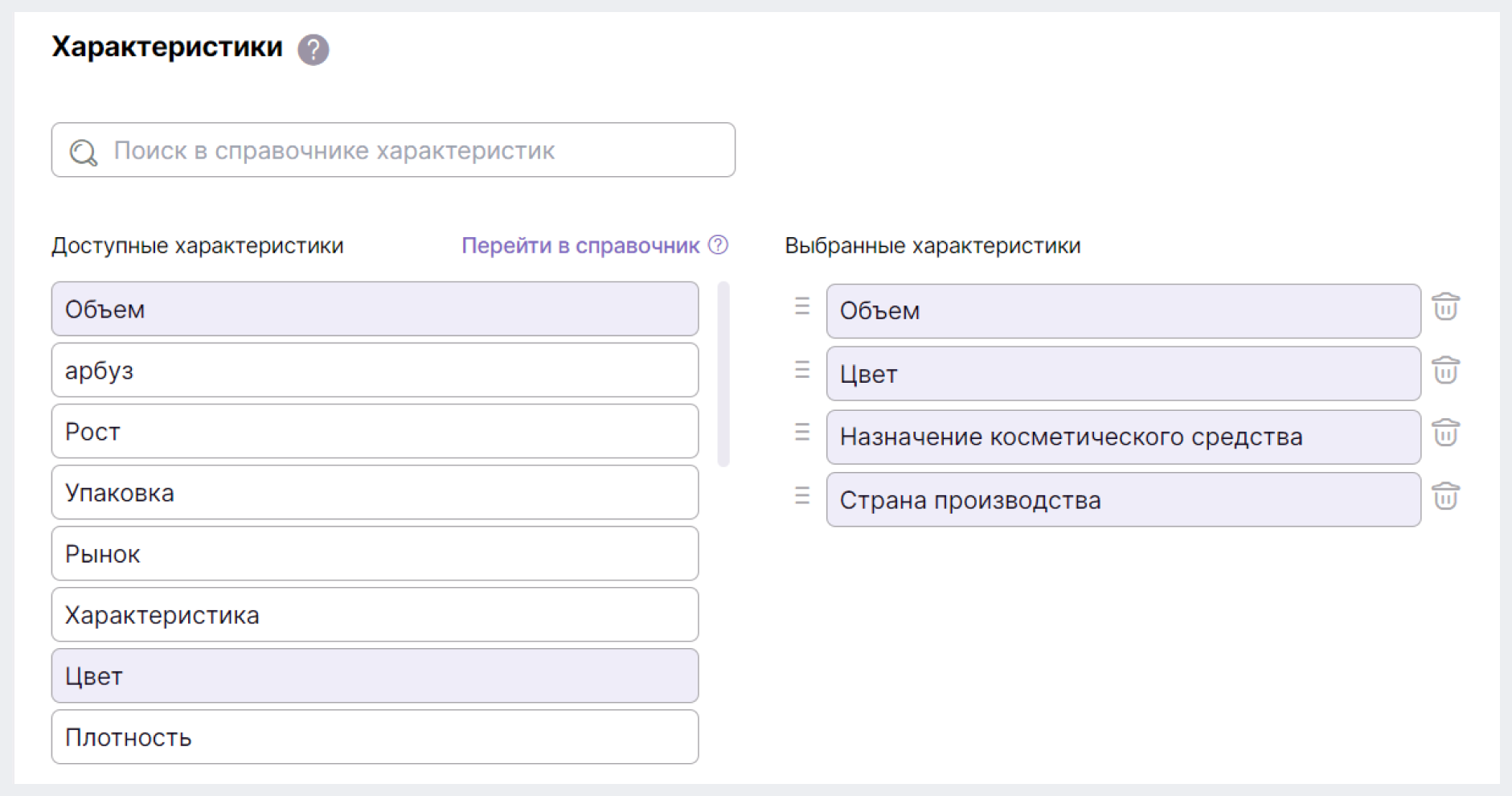Grab the drag handle for selected Цвет

coord(802,369)
